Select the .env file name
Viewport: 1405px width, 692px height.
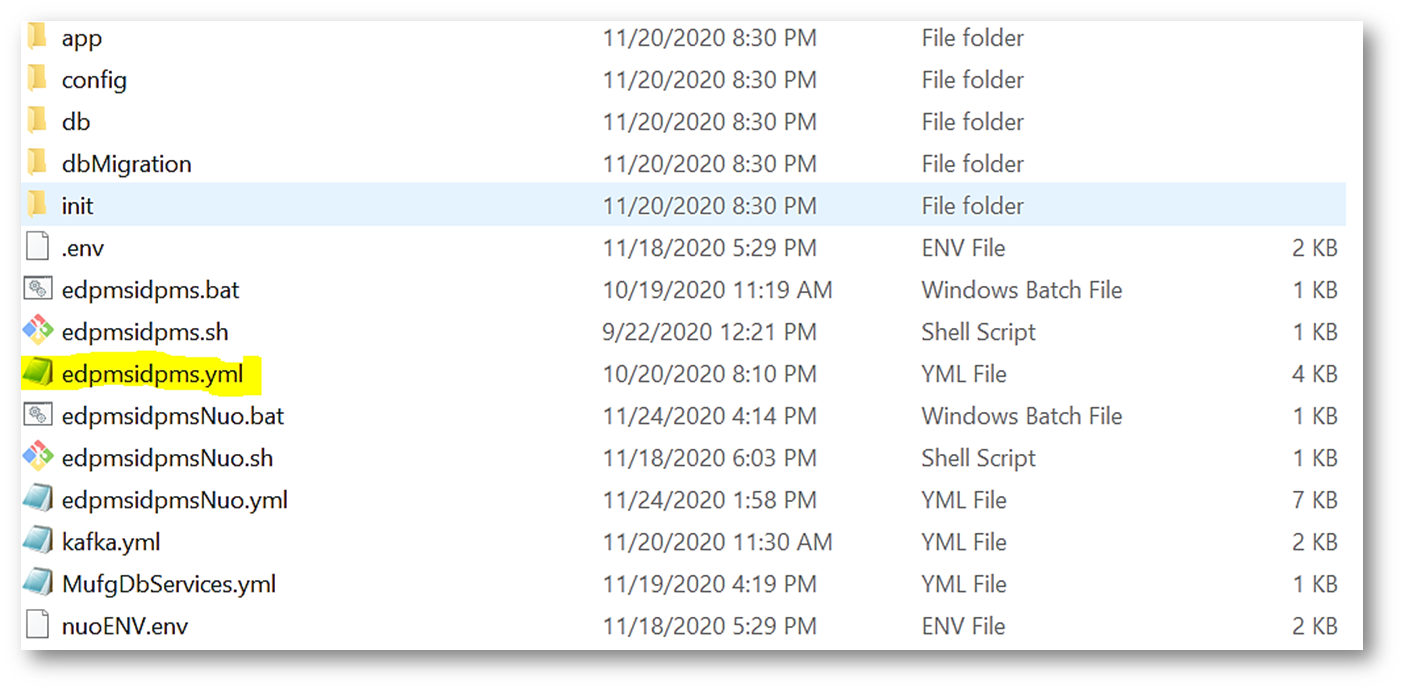(x=83, y=248)
